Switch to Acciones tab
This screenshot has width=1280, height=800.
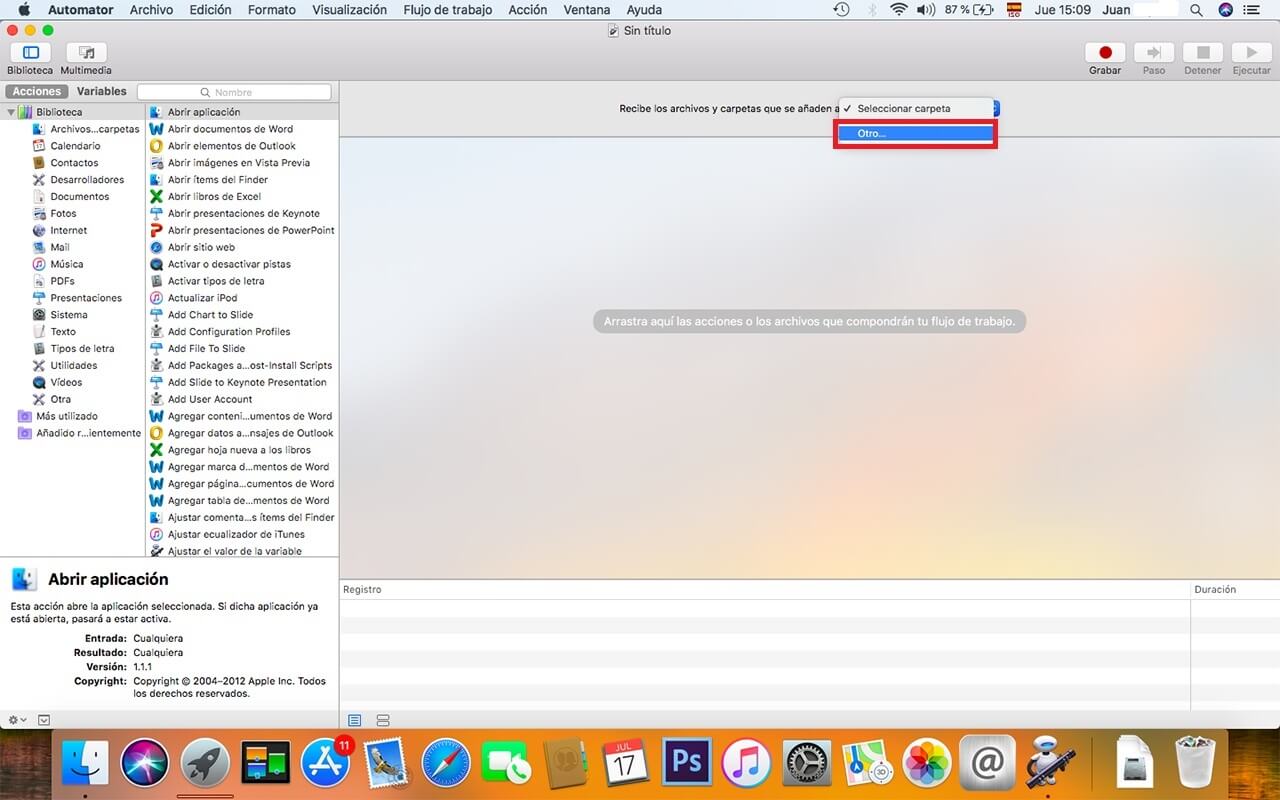click(36, 91)
